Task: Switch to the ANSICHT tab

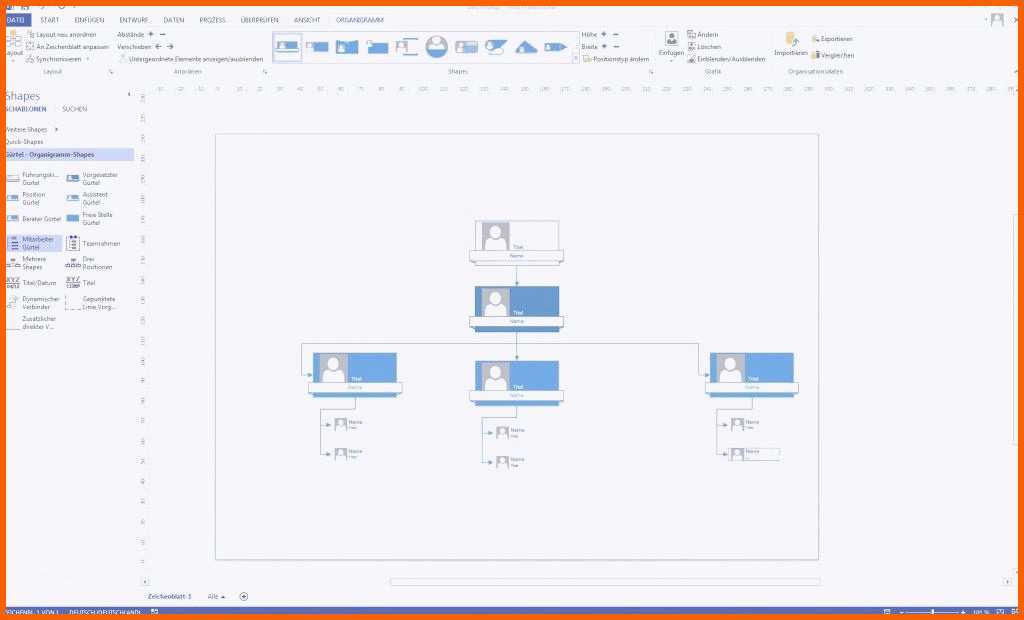Action: (x=307, y=20)
